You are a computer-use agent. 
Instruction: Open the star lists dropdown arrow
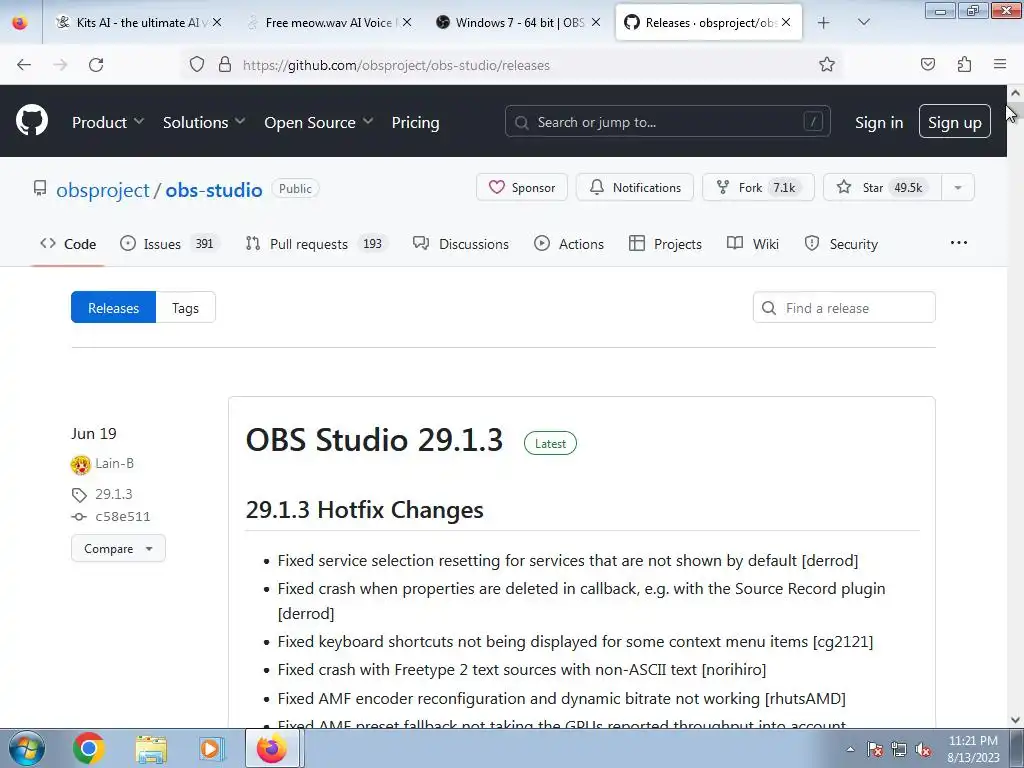coord(958,187)
